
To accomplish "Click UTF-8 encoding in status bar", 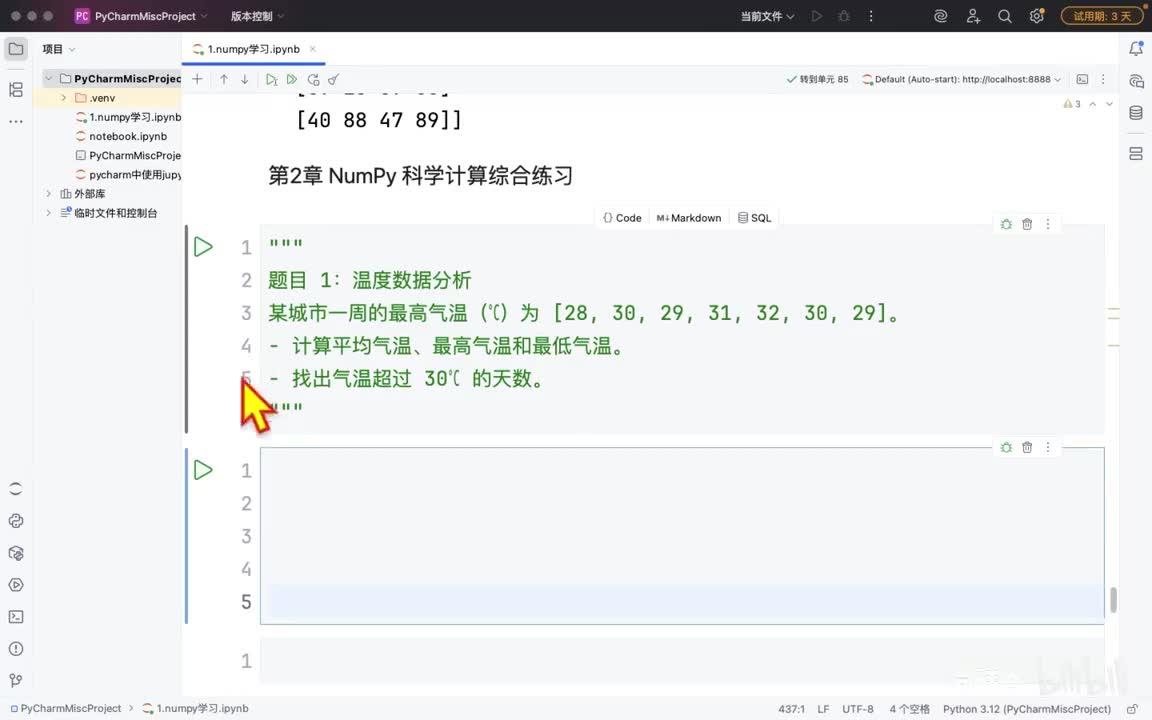I will pos(857,709).
